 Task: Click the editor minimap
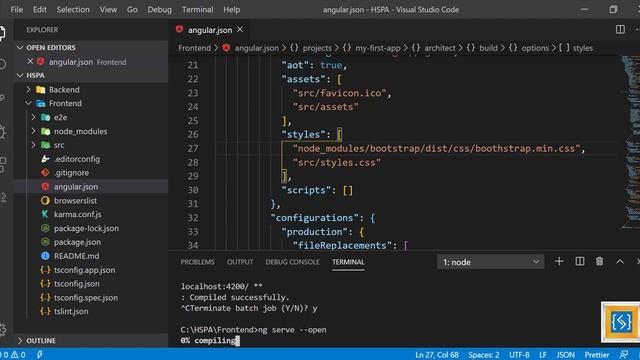pos(630,143)
